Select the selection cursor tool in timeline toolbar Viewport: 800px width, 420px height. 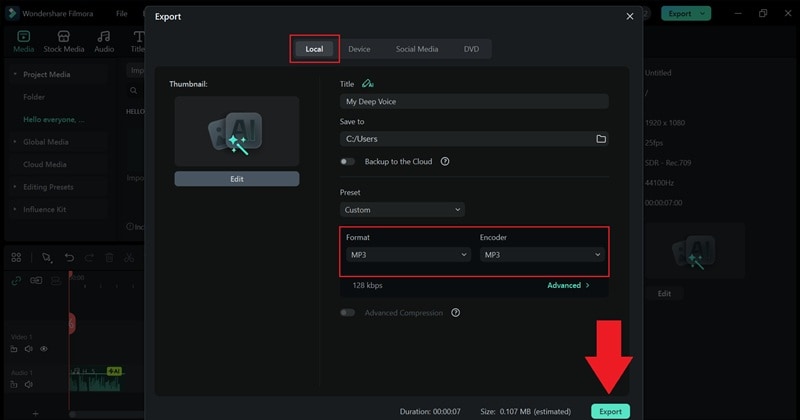click(x=47, y=258)
